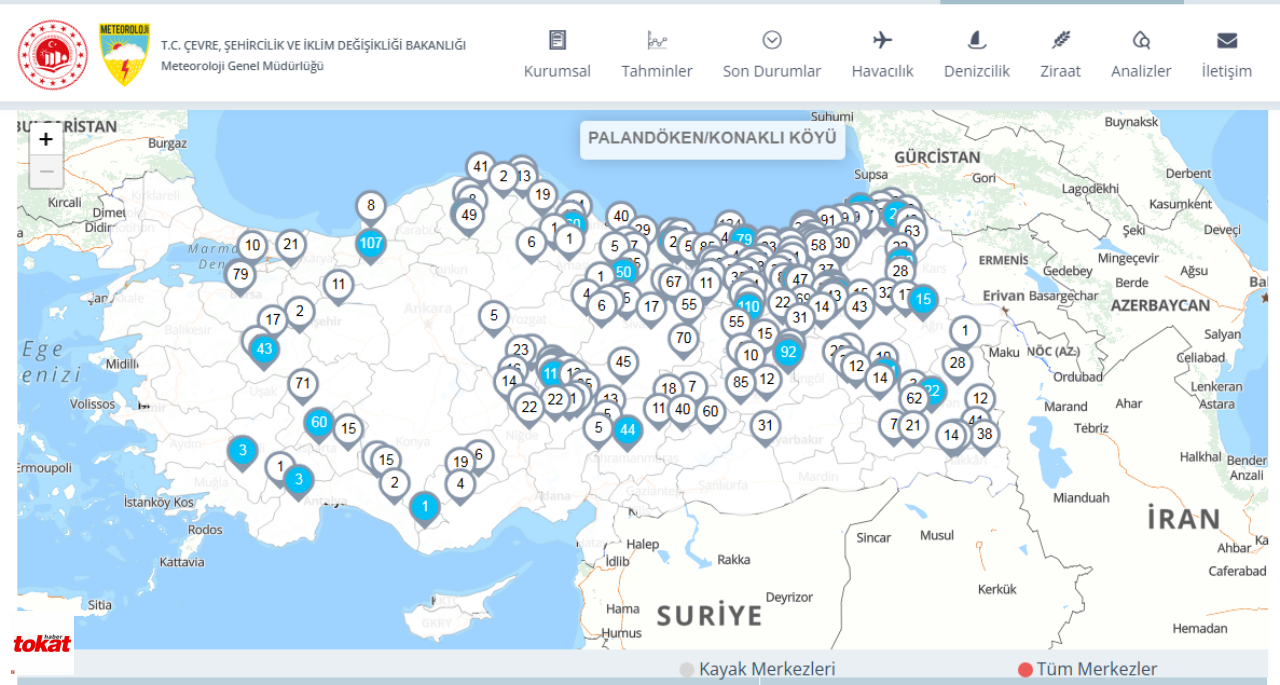Open the Analizler menu
Screen dimensions: 1280x685
point(1141,54)
